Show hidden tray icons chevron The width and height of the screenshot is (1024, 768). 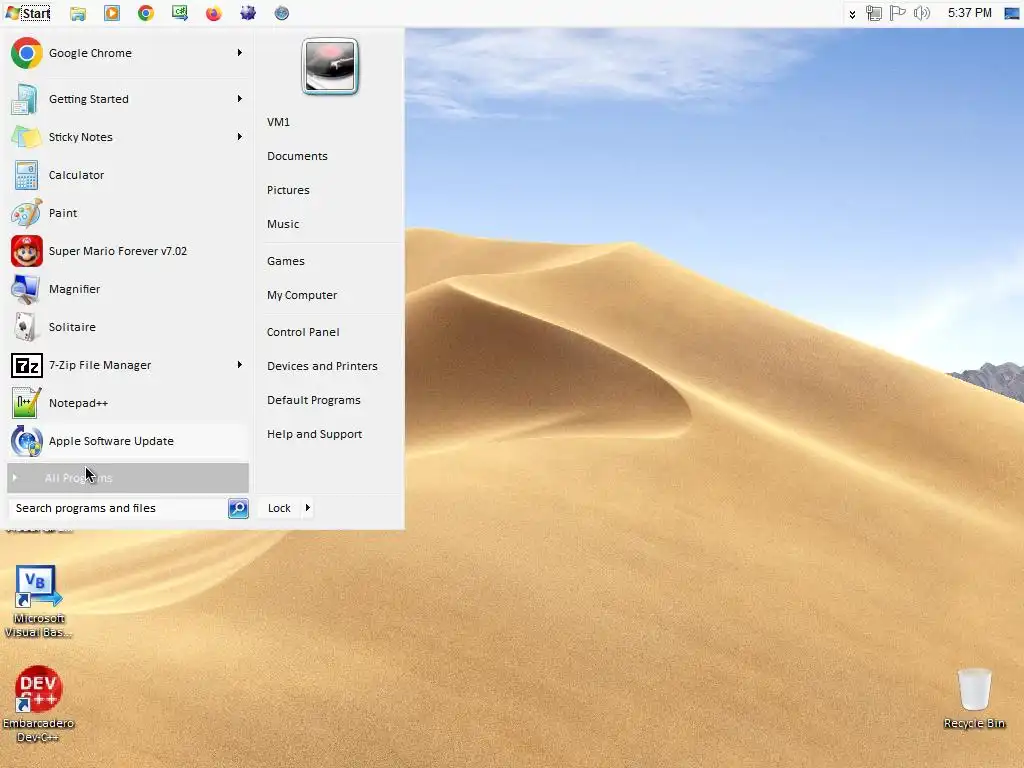tap(852, 14)
